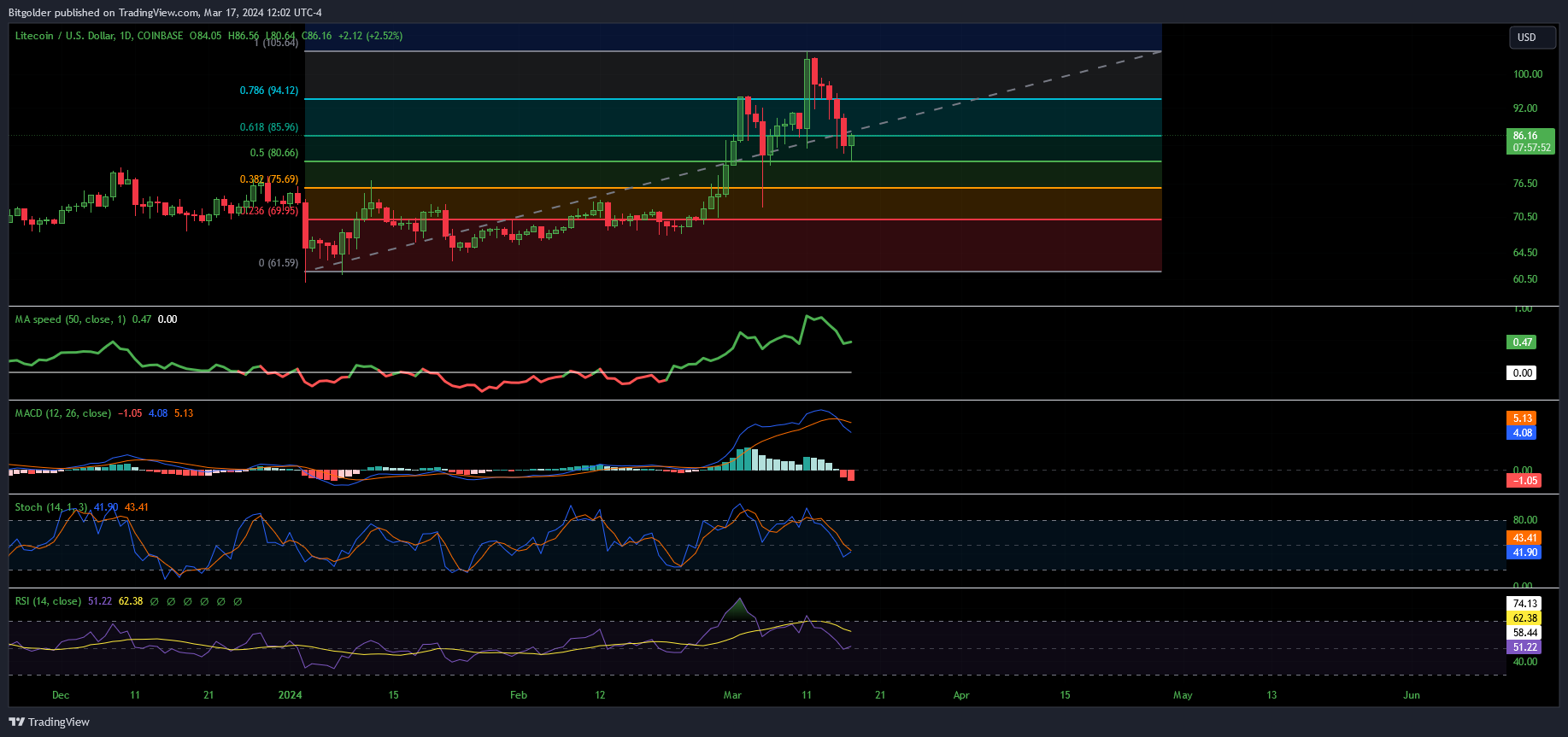Image resolution: width=1568 pixels, height=737 pixels.
Task: Click the Jun label on time axis
Action: click(1412, 695)
